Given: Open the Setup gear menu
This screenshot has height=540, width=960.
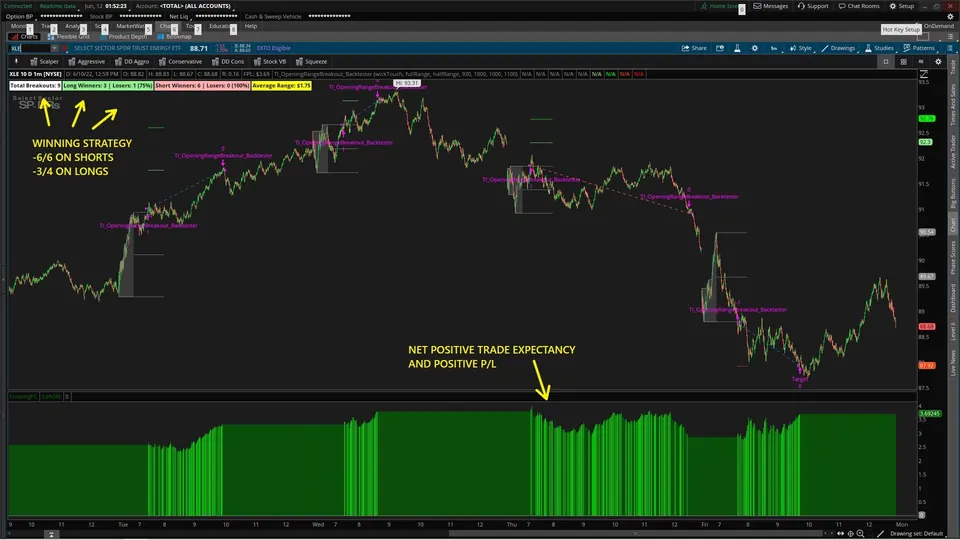Looking at the screenshot, I should coord(901,6).
